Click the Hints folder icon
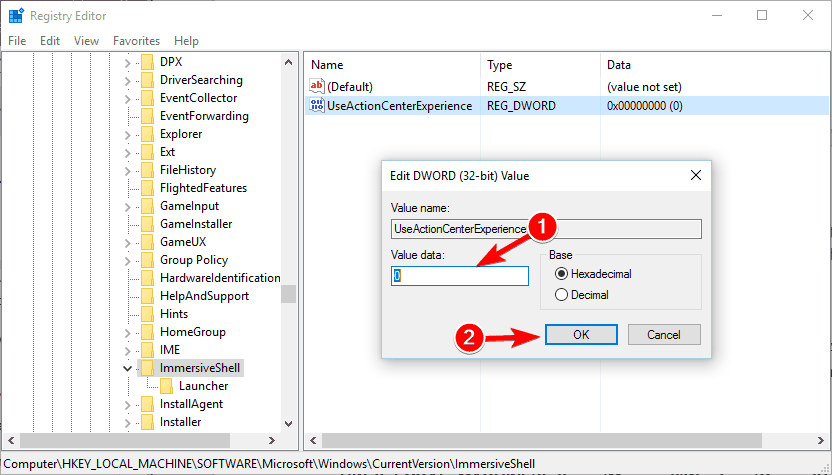Viewport: 832px width, 475px height. coord(148,315)
